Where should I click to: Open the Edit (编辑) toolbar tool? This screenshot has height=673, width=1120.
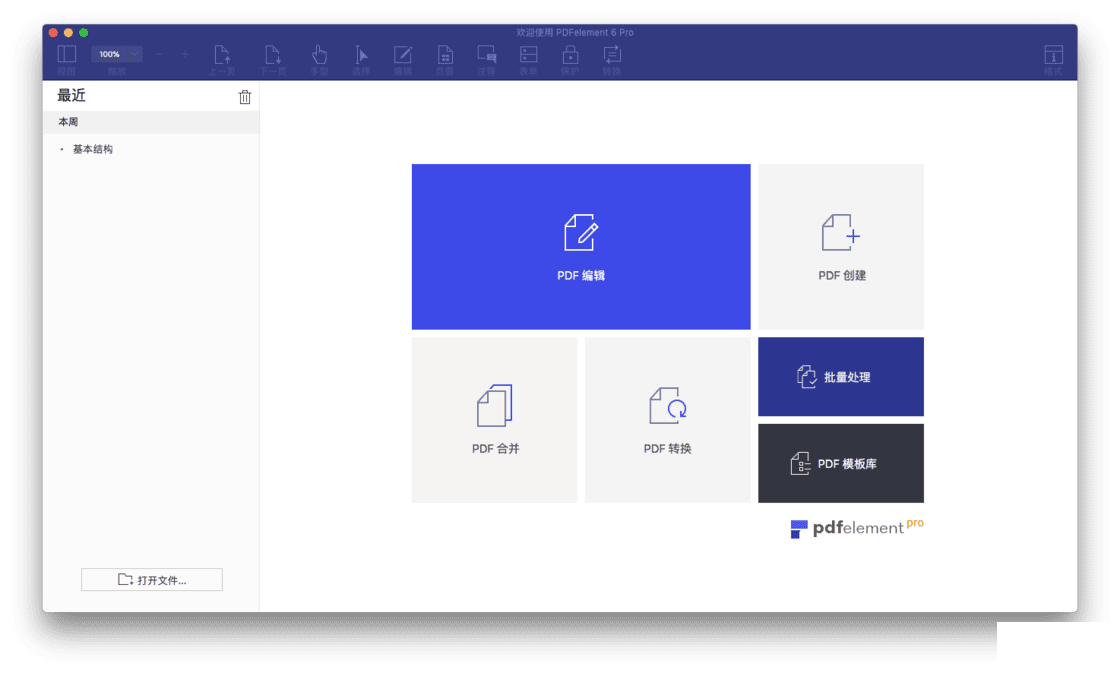[x=403, y=54]
